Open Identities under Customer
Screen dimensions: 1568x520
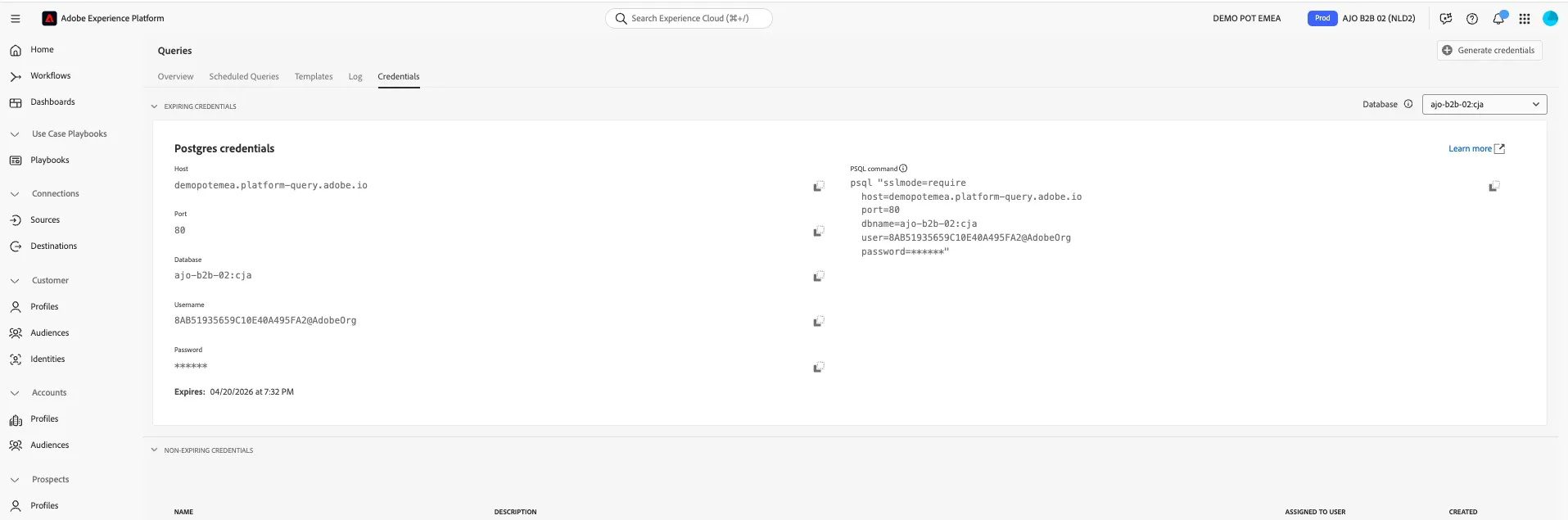click(x=47, y=359)
